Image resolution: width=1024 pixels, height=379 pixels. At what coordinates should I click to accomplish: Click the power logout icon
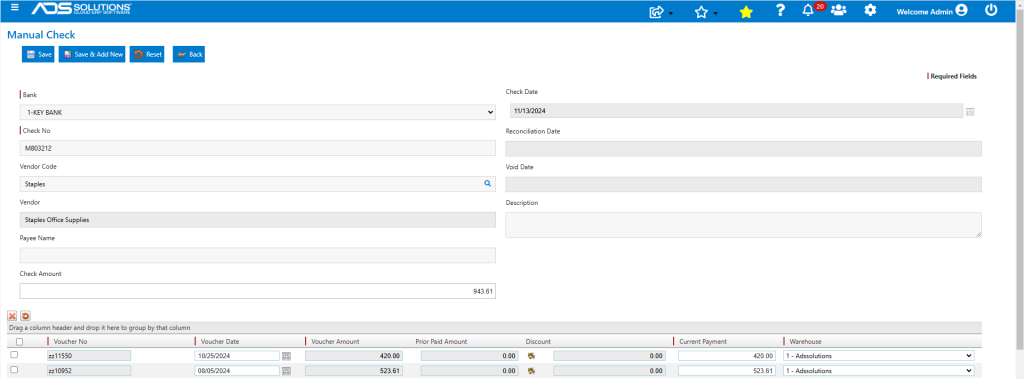(x=991, y=10)
